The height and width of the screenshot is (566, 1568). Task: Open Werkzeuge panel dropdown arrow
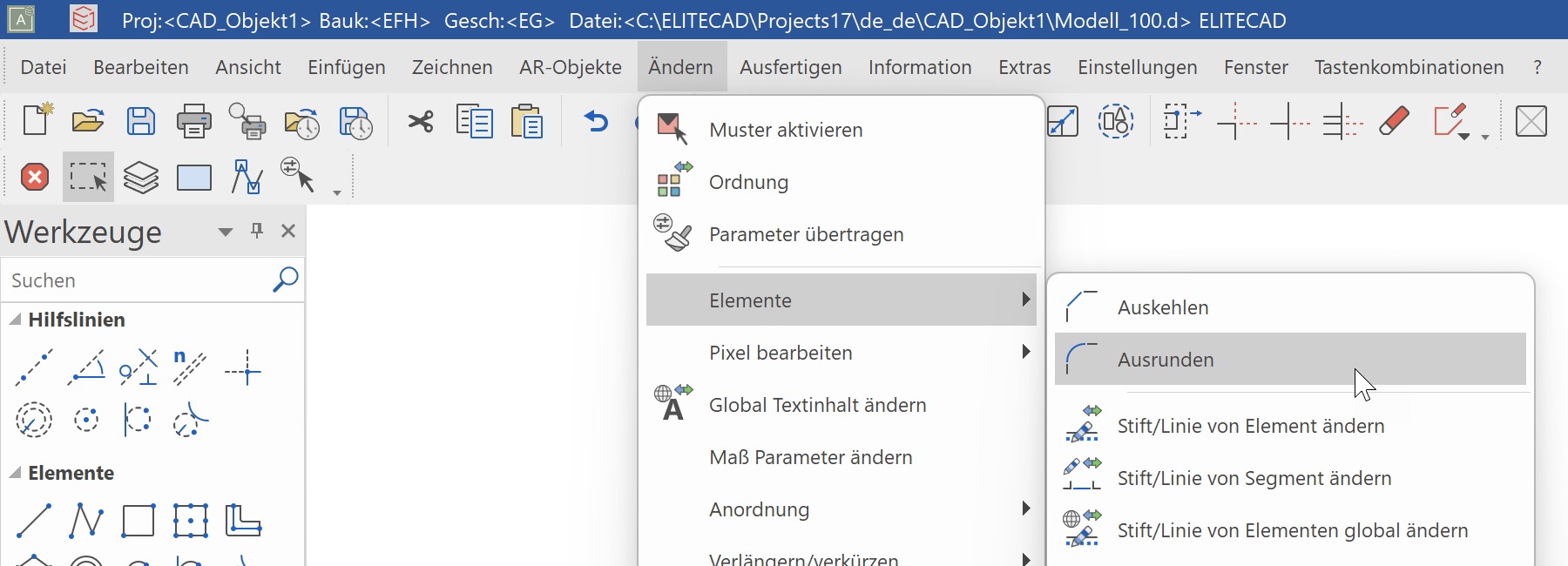point(226,232)
